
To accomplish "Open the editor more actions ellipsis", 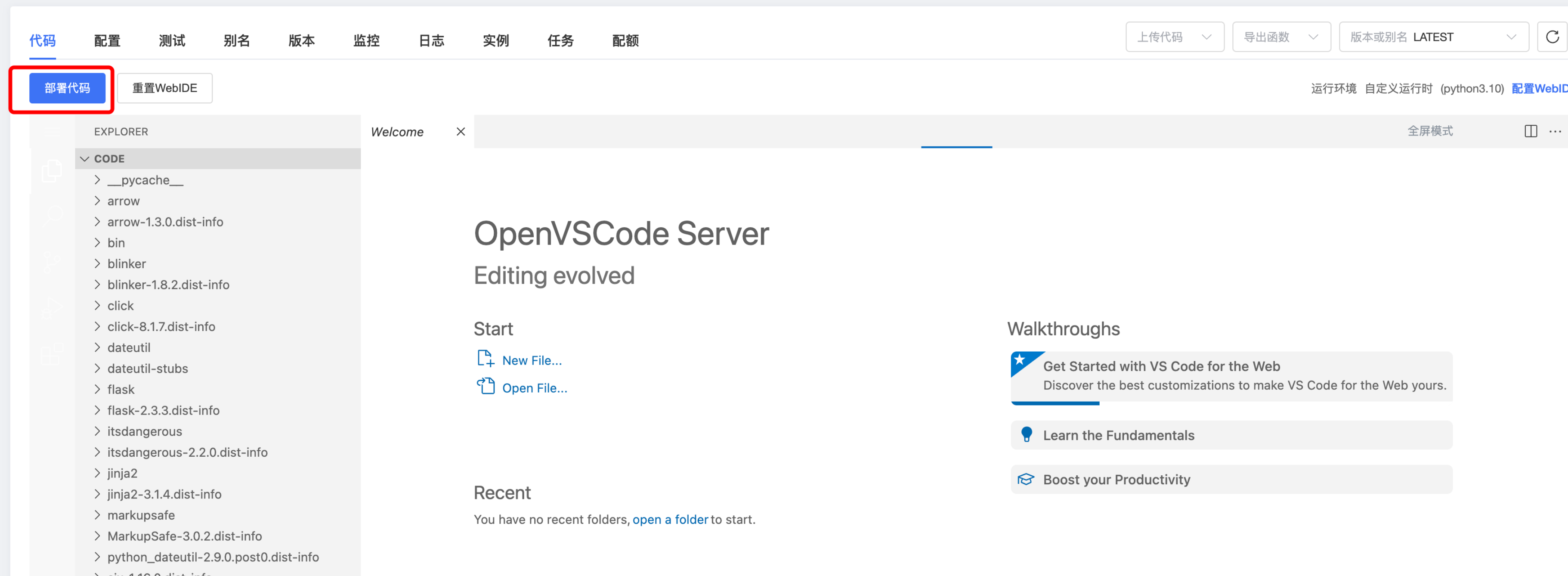I will tap(1555, 132).
